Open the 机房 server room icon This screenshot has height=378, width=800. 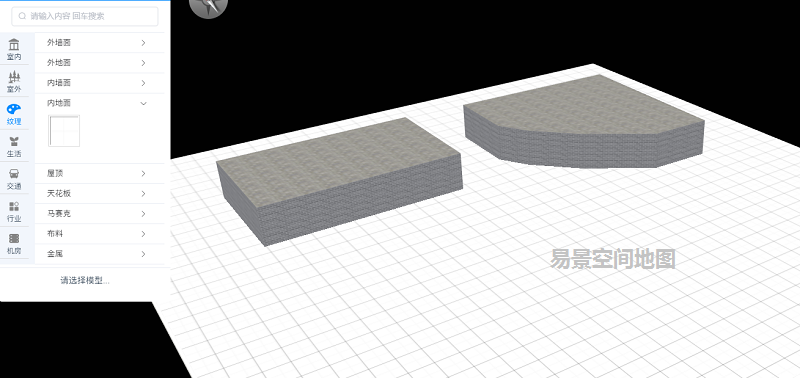click(x=14, y=238)
